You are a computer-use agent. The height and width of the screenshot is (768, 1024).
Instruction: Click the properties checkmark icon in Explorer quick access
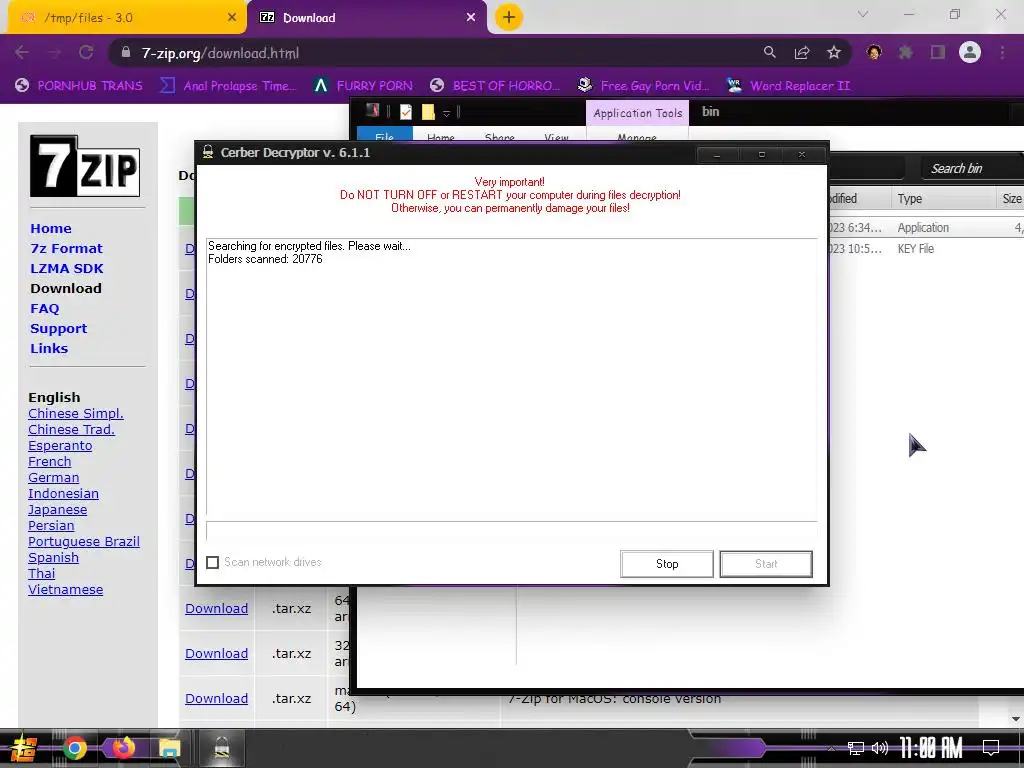click(x=406, y=112)
